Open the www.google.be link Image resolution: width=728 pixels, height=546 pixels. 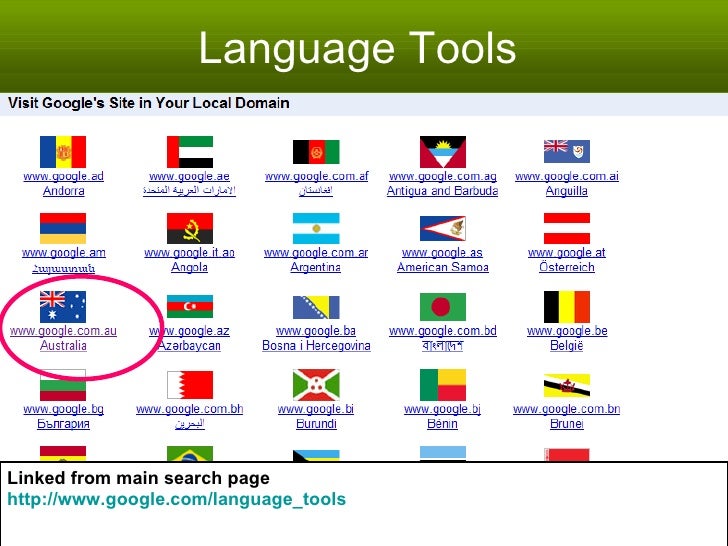567,331
